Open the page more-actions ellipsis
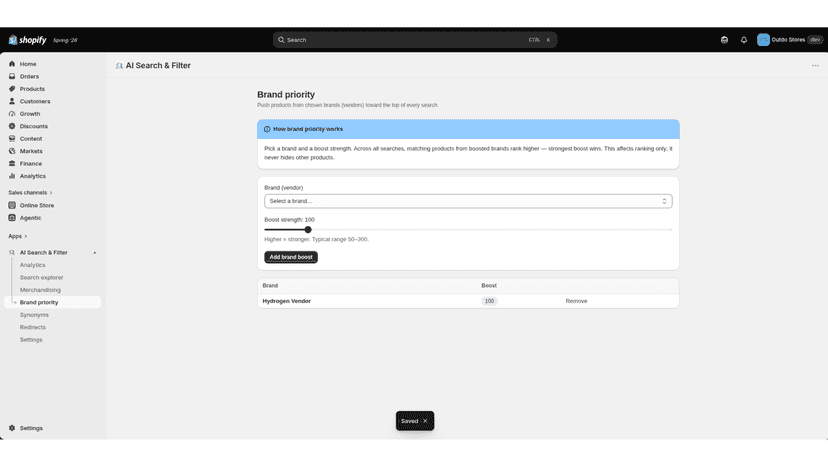 tap(815, 66)
